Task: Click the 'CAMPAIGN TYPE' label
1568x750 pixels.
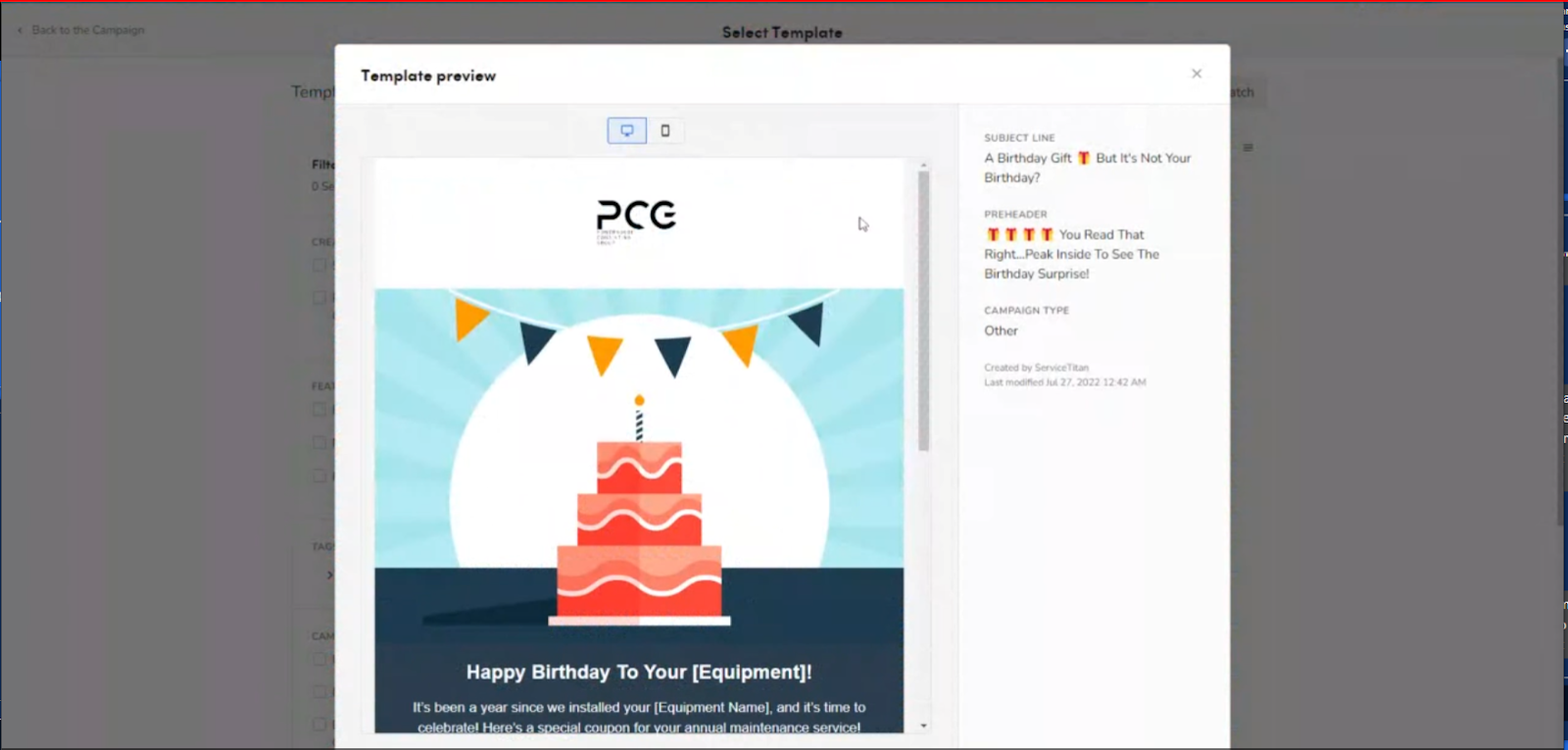Action: [1026, 311]
